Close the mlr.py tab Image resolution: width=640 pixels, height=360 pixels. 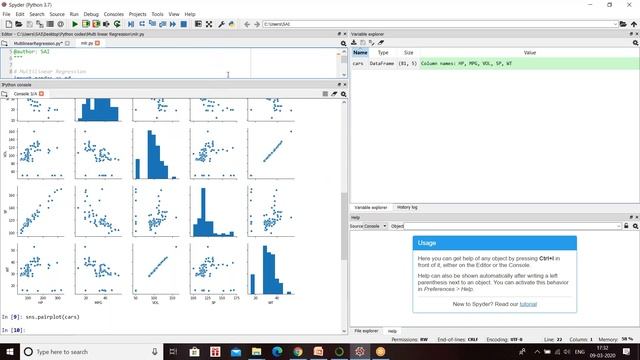[x=98, y=43]
